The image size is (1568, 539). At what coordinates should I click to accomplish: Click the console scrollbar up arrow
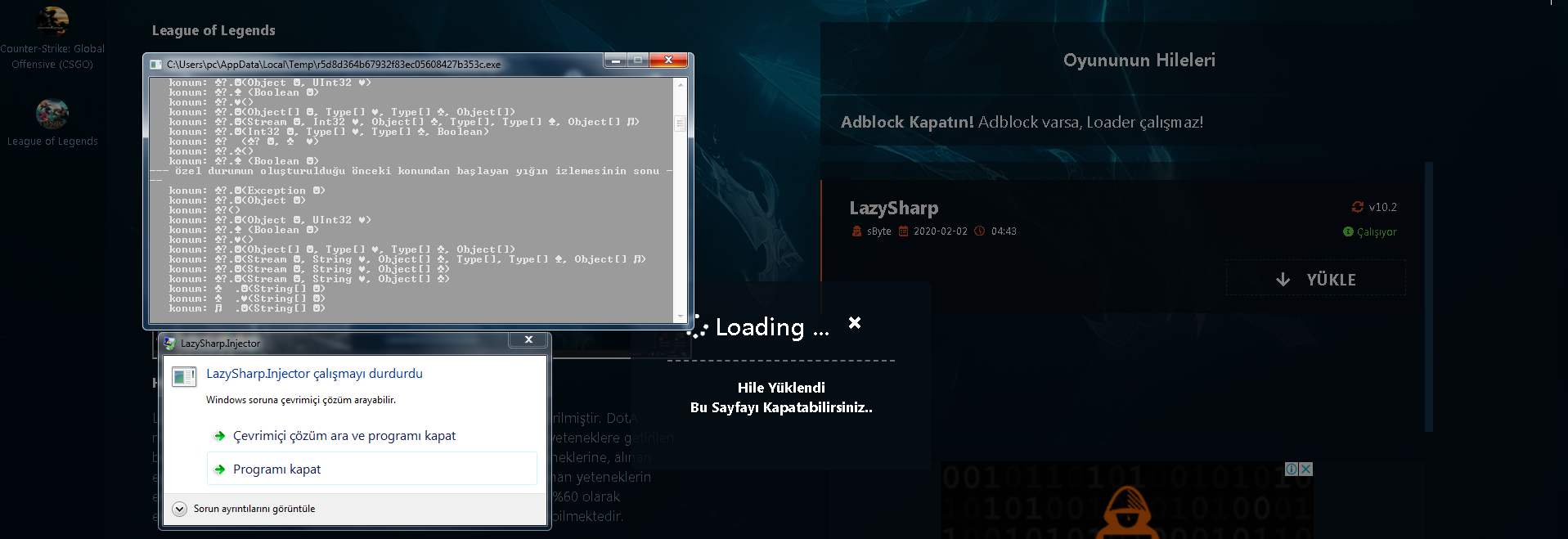[680, 84]
